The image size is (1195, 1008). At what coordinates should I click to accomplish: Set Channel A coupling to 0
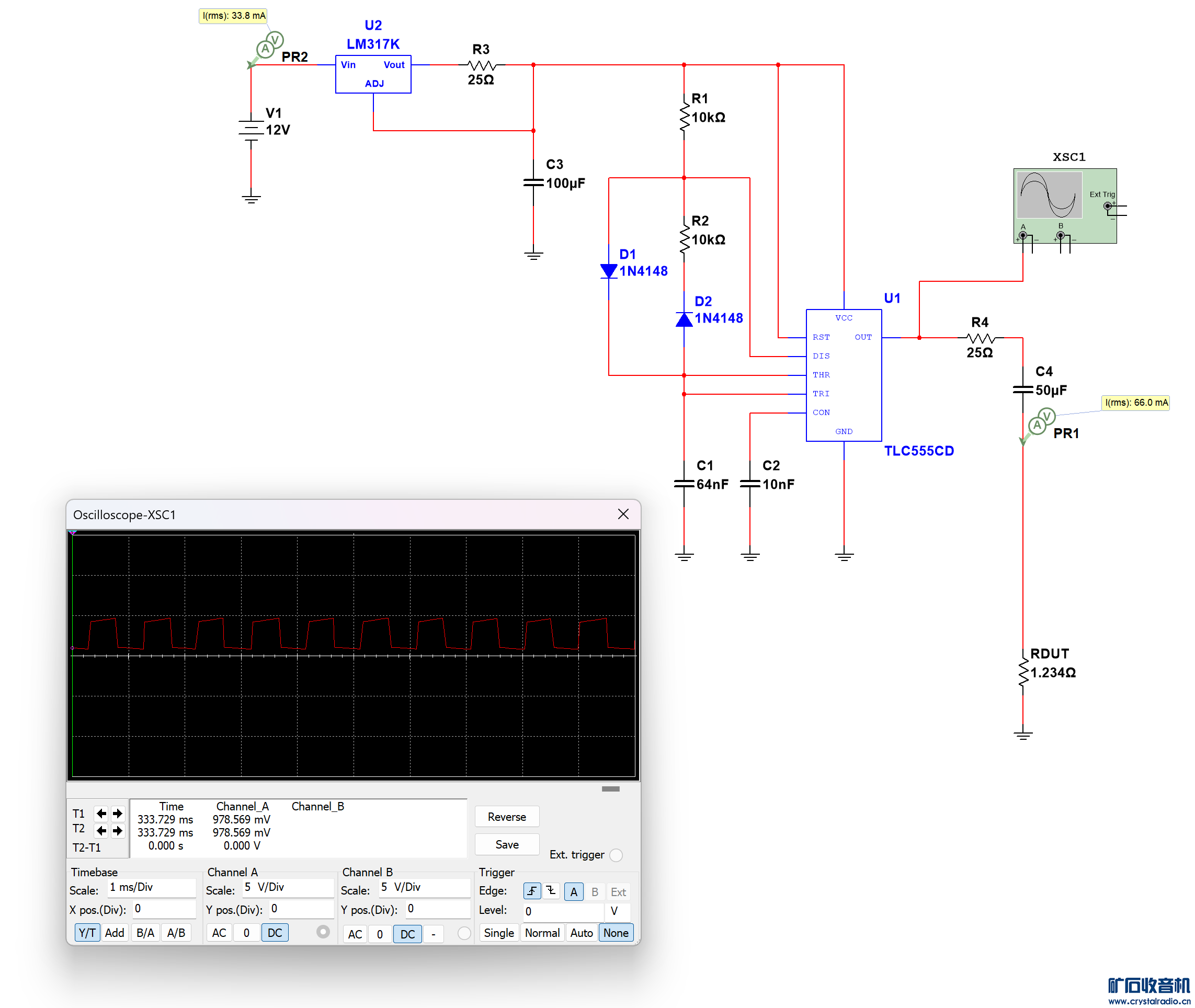pos(246,933)
